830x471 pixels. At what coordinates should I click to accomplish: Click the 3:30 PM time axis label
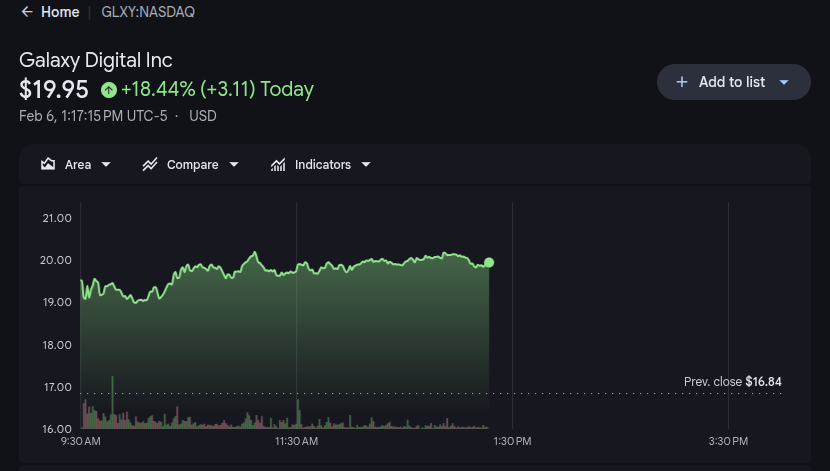click(728, 441)
